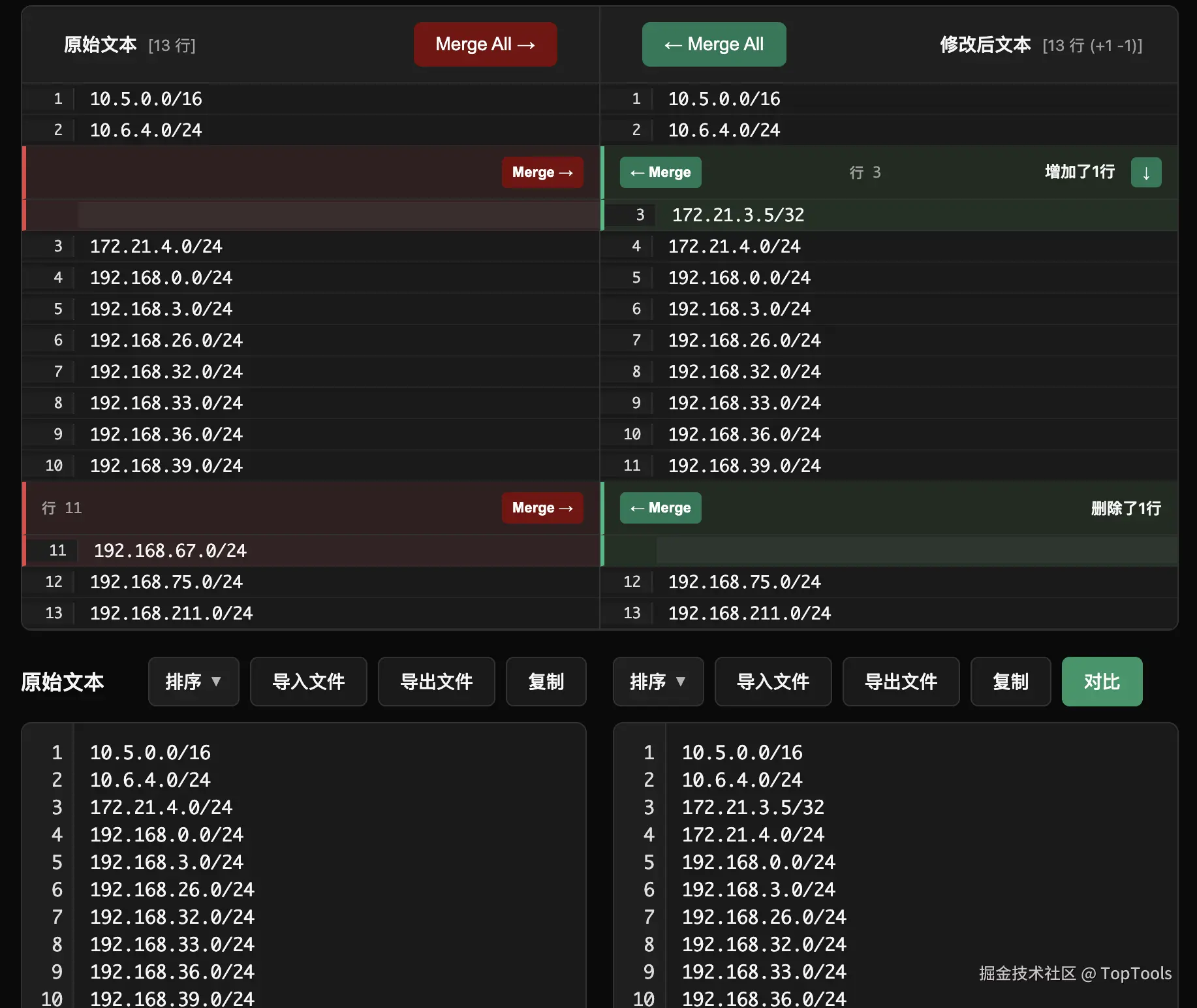The height and width of the screenshot is (1008, 1197).
Task: Click 172.21.3.5/32 in the bottom right editor
Action: tap(753, 808)
